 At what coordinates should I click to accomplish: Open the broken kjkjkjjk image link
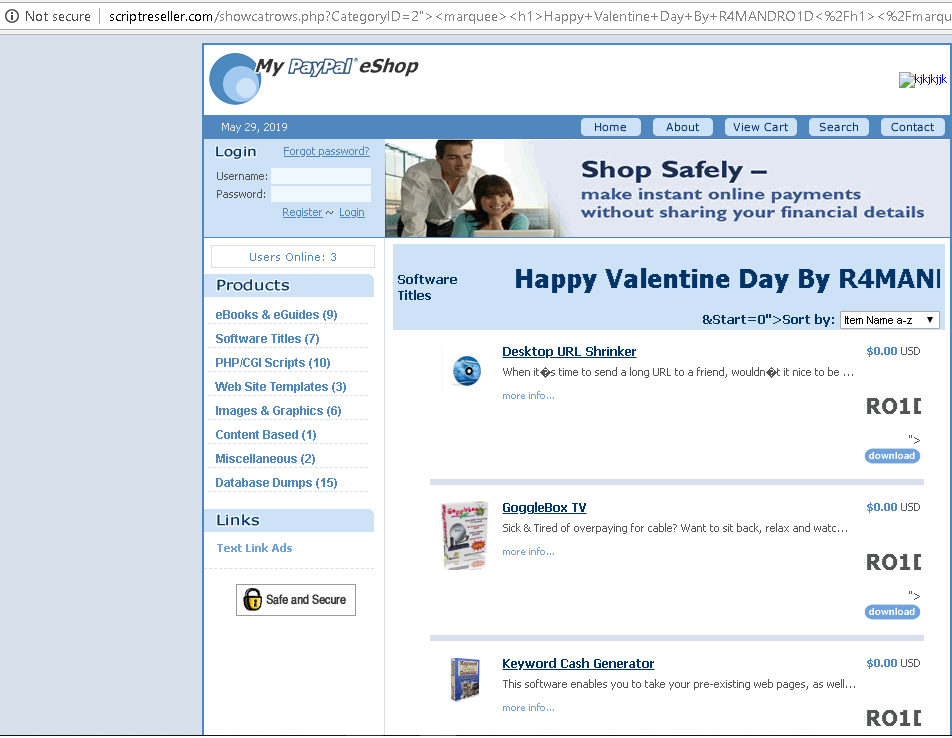[922, 80]
